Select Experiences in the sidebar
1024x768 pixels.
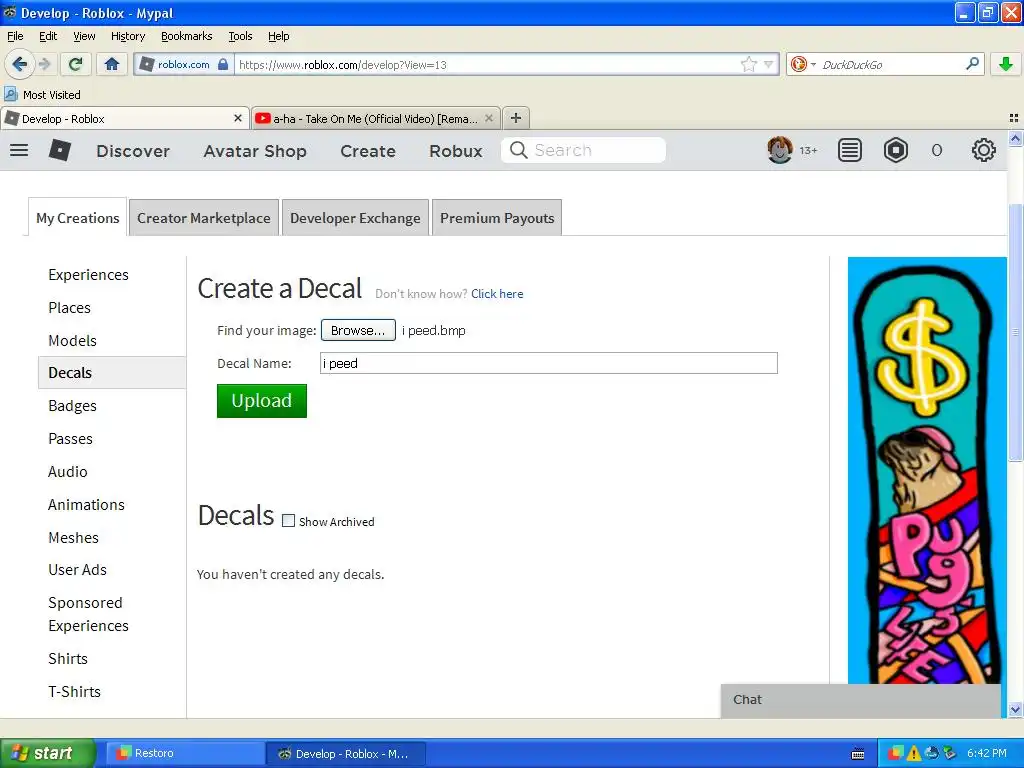pos(88,275)
